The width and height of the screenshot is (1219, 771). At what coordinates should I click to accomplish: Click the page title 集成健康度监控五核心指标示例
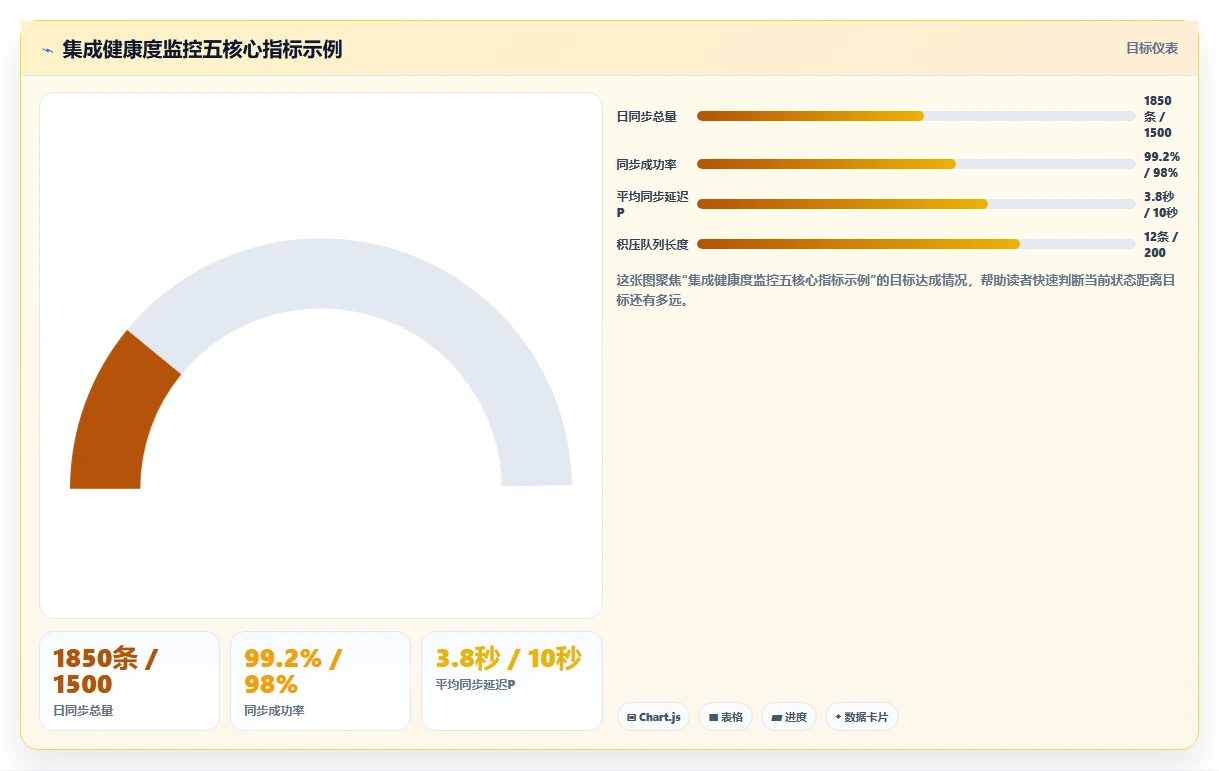pos(202,49)
